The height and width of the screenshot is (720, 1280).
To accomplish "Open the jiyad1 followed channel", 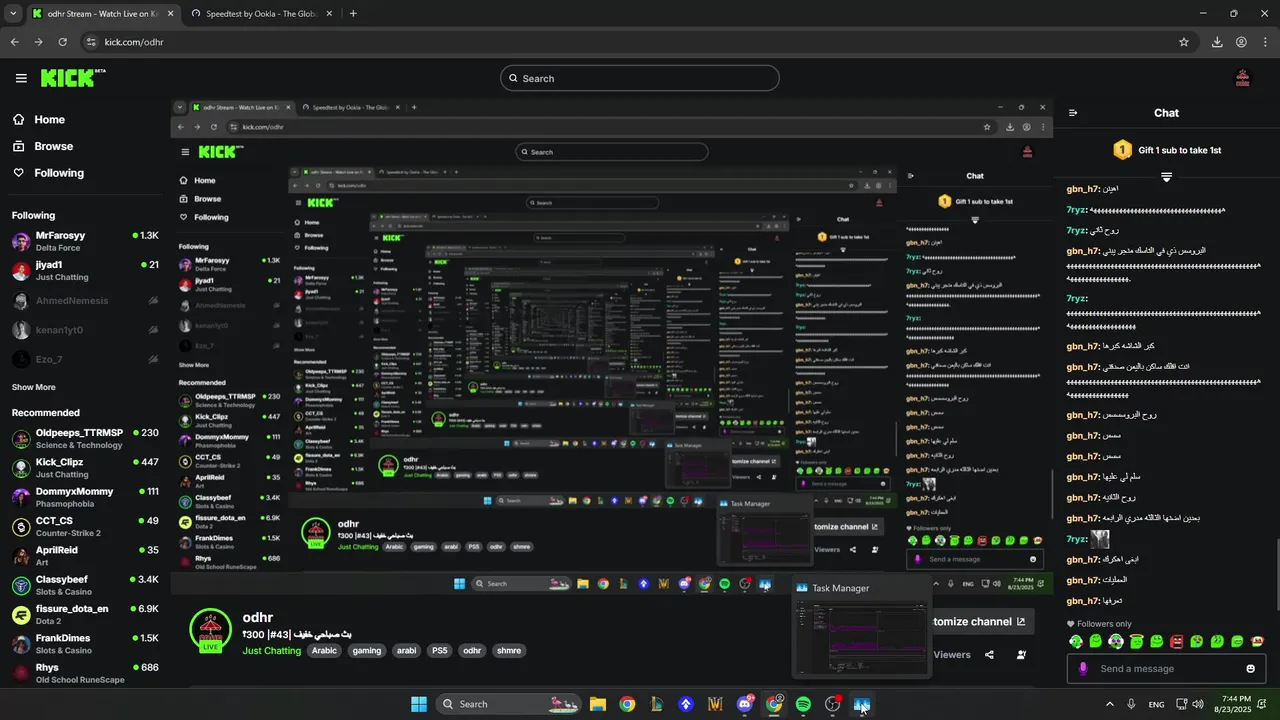I will [85, 271].
